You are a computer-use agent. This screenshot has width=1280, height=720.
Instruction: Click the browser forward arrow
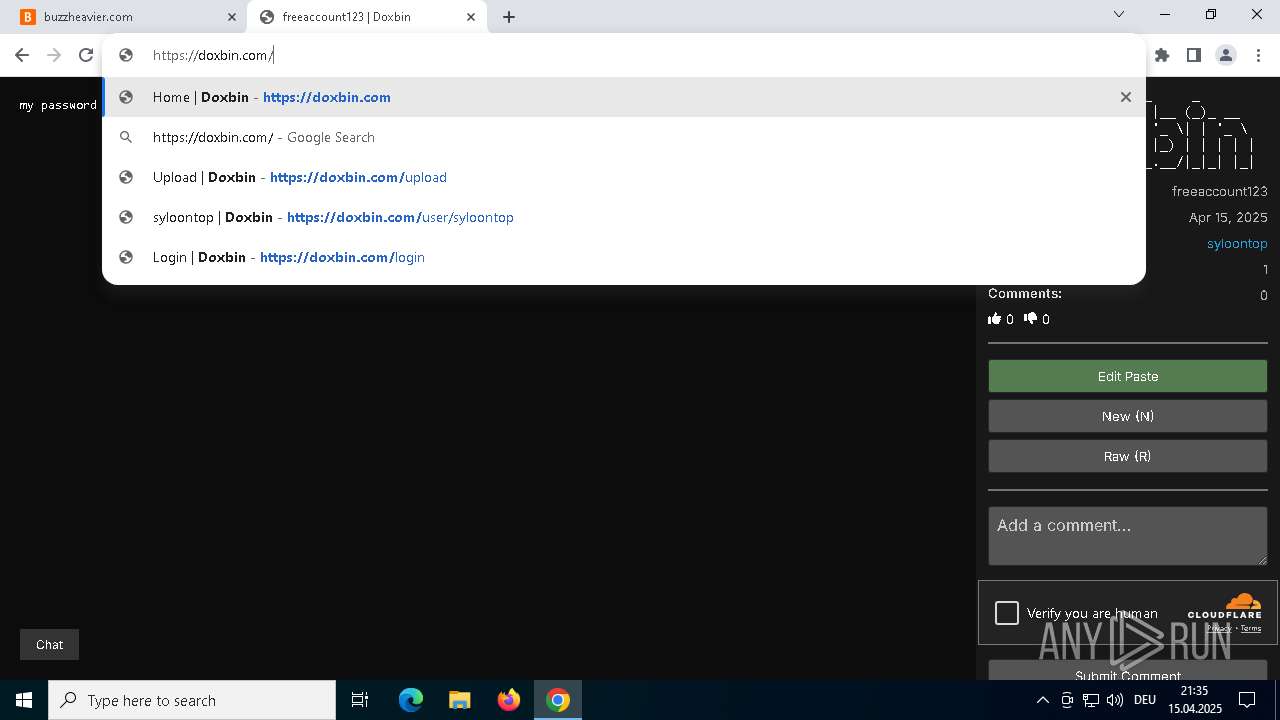coord(54,55)
